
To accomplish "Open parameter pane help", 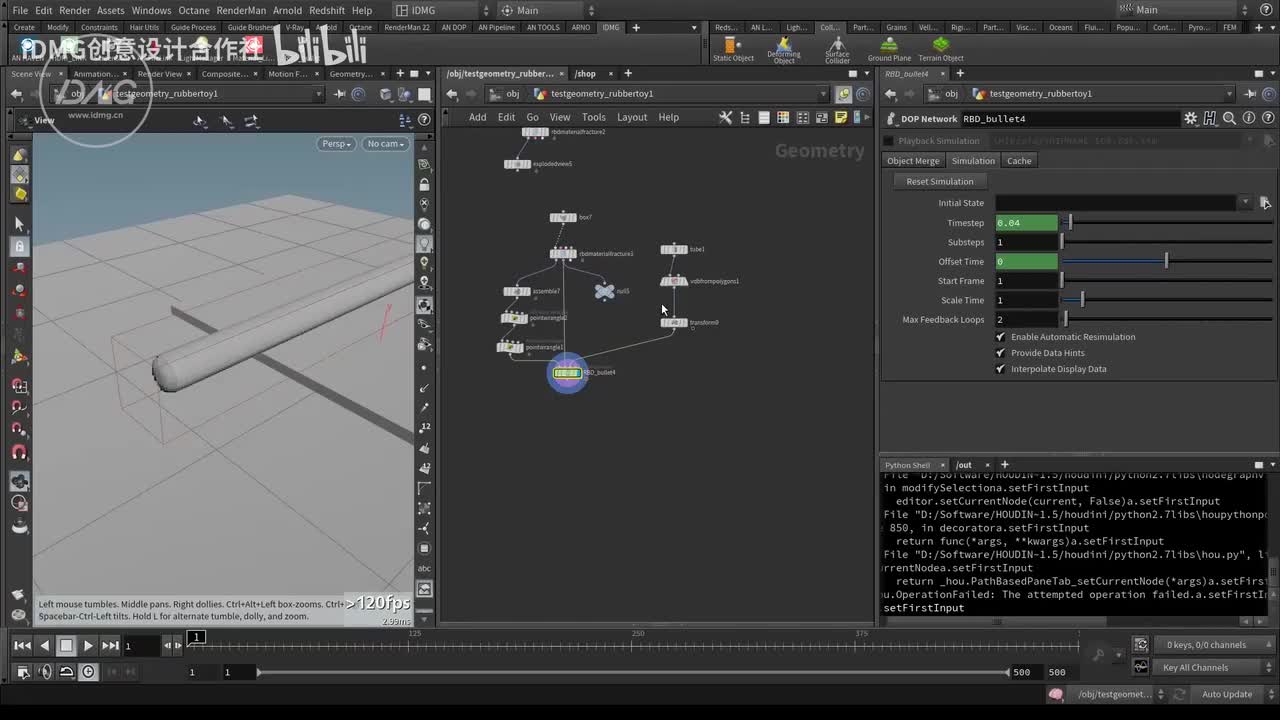I will [x=1266, y=118].
